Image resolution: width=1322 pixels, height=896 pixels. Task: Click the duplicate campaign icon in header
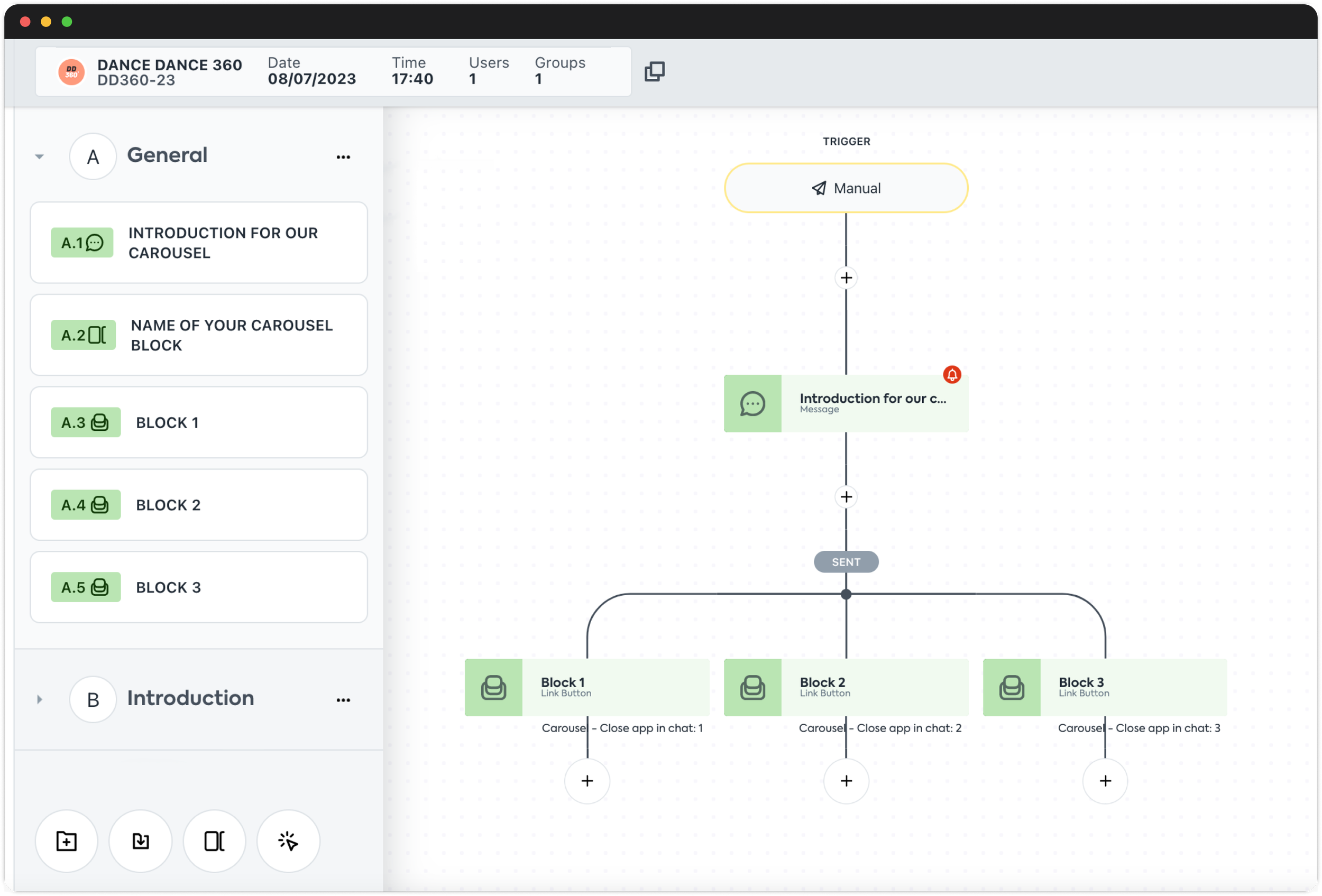pyautogui.click(x=654, y=72)
